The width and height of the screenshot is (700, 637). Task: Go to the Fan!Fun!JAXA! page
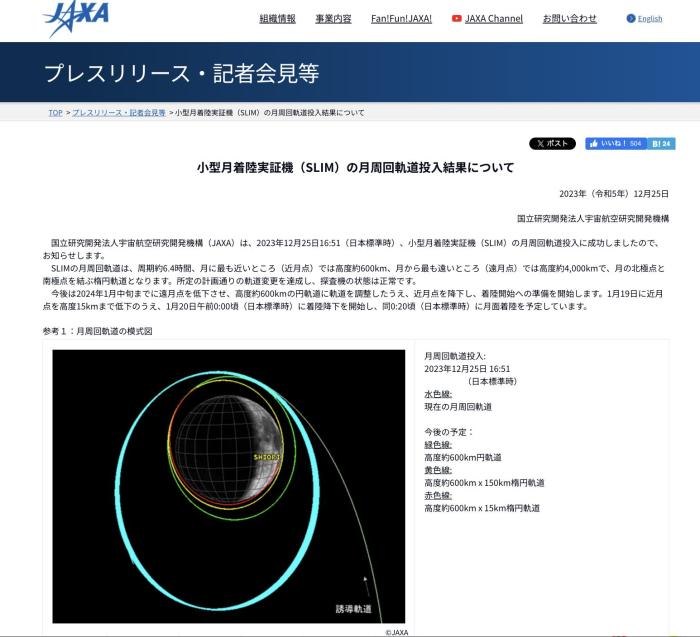tap(401, 19)
